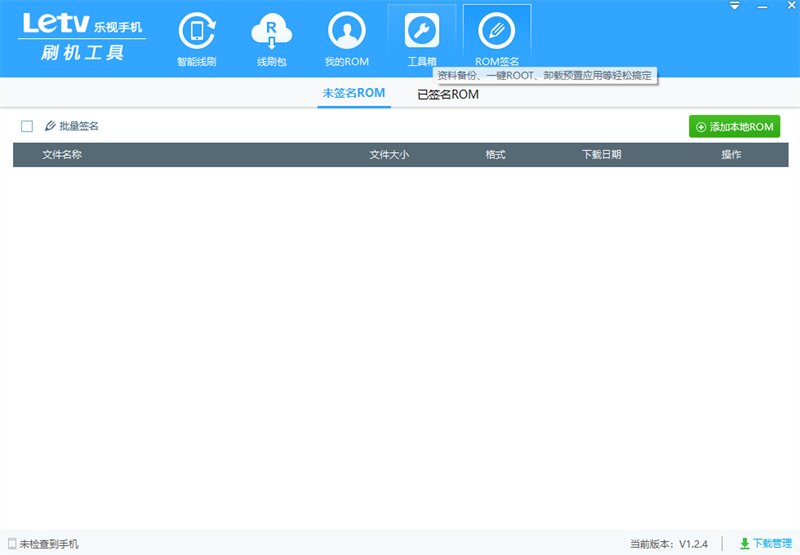Image resolution: width=800 pixels, height=555 pixels.
Task: Tick the select-all checkbox beside 批量签名
Action: 27,126
